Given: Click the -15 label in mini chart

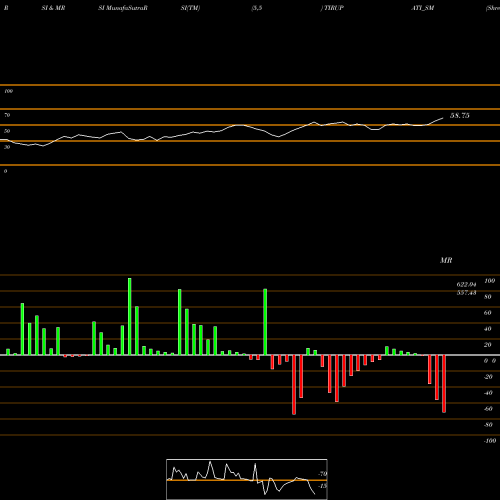Looking at the screenshot, I should 322,486.
